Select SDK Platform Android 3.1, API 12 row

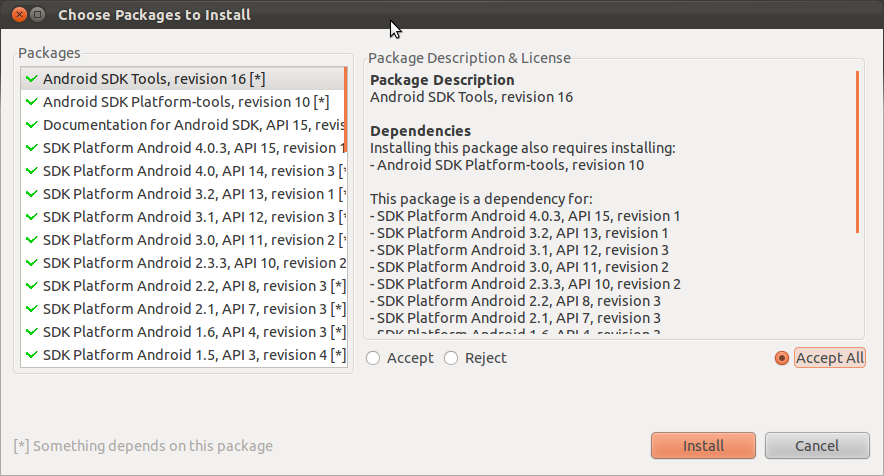184,217
